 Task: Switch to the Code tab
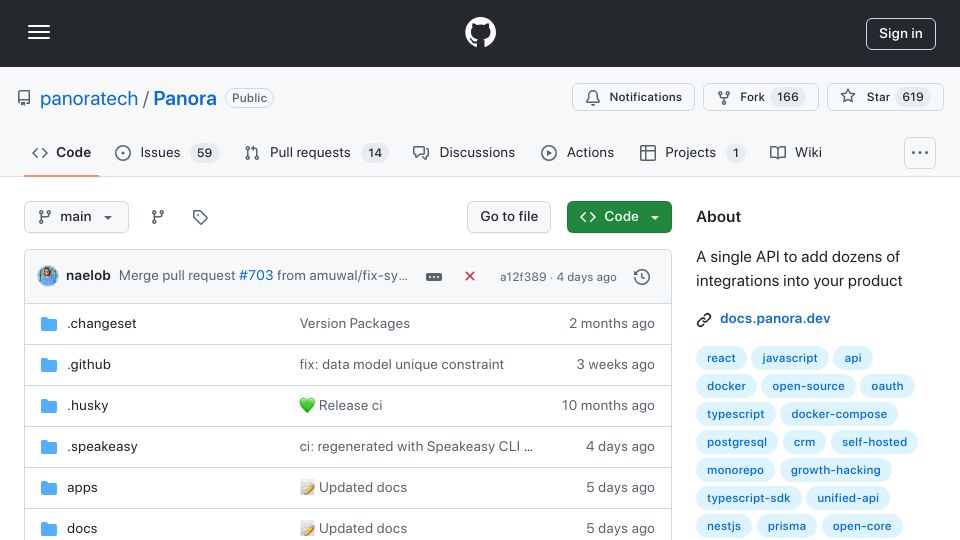pyautogui.click(x=61, y=152)
